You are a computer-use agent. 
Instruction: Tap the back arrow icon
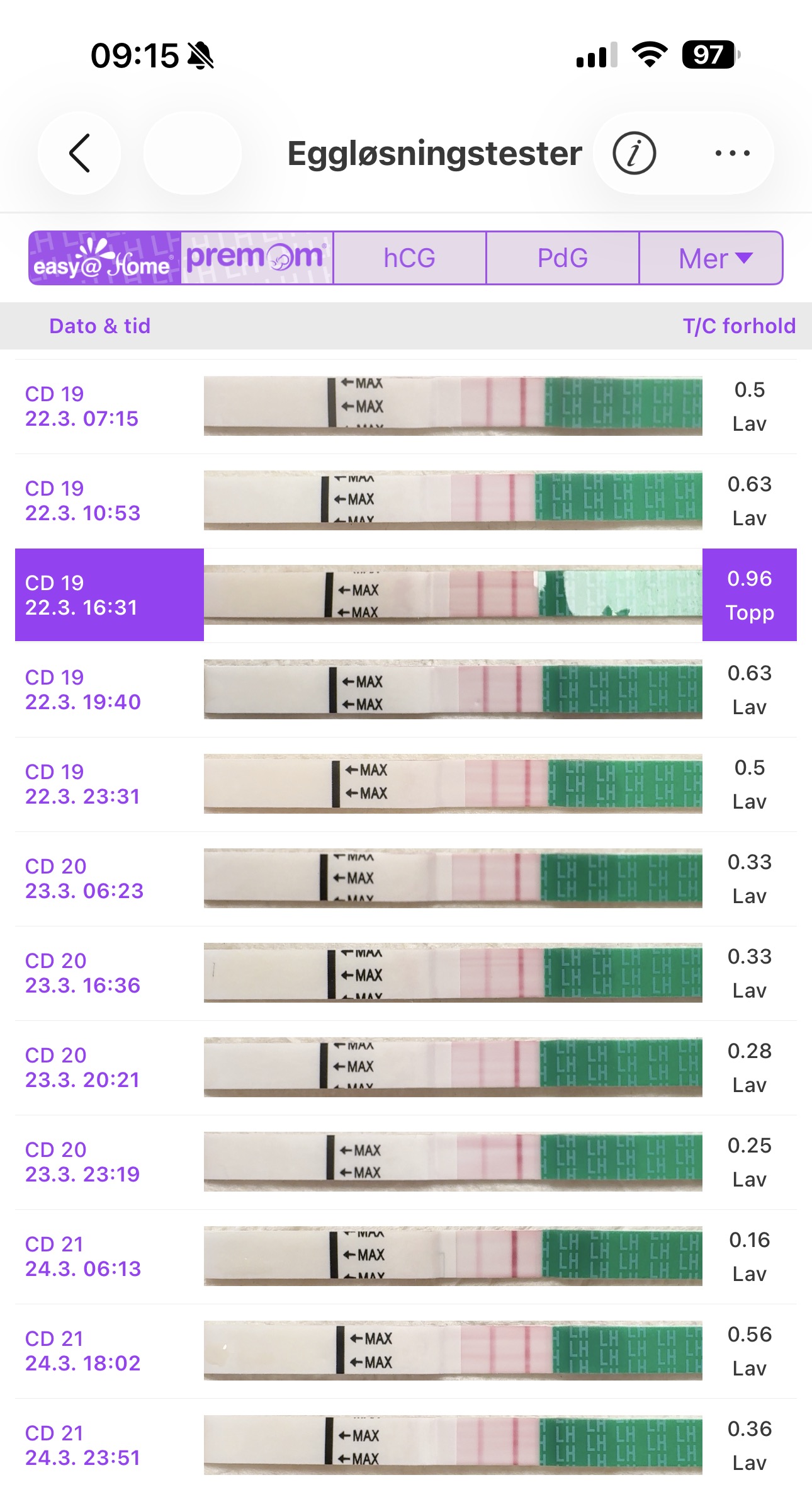[79, 153]
